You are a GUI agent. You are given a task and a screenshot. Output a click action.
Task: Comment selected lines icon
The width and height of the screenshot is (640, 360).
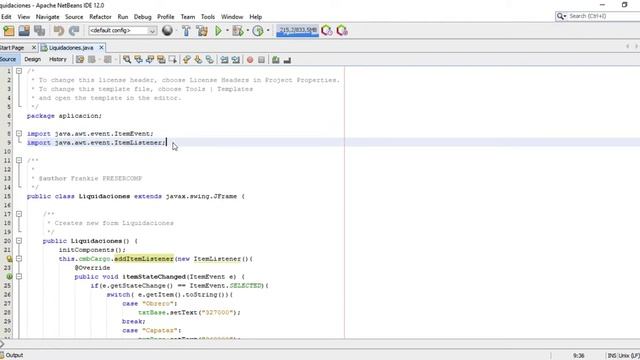click(x=276, y=60)
